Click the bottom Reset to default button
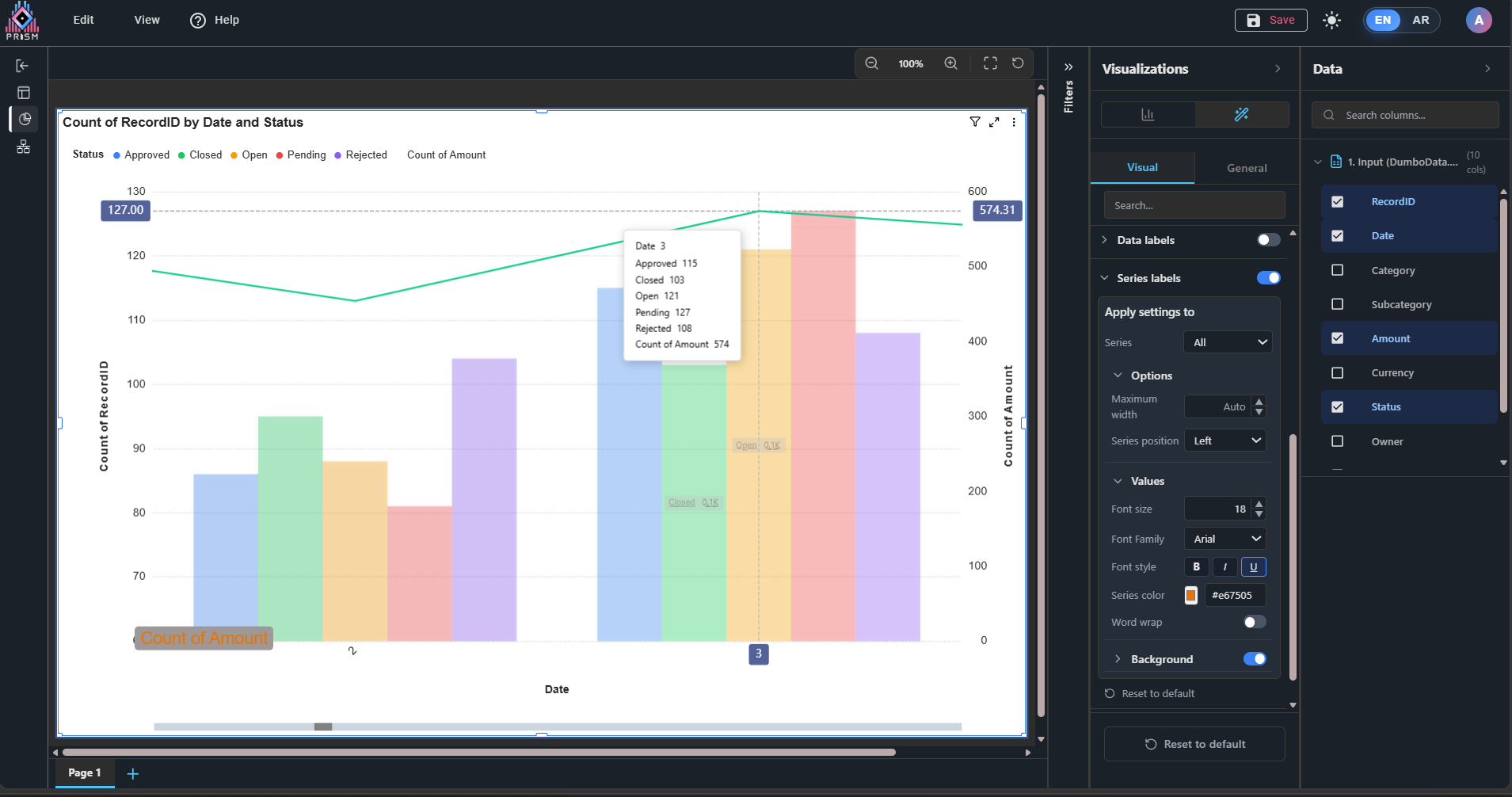Screen dimensions: 1512x797 click(1194, 744)
